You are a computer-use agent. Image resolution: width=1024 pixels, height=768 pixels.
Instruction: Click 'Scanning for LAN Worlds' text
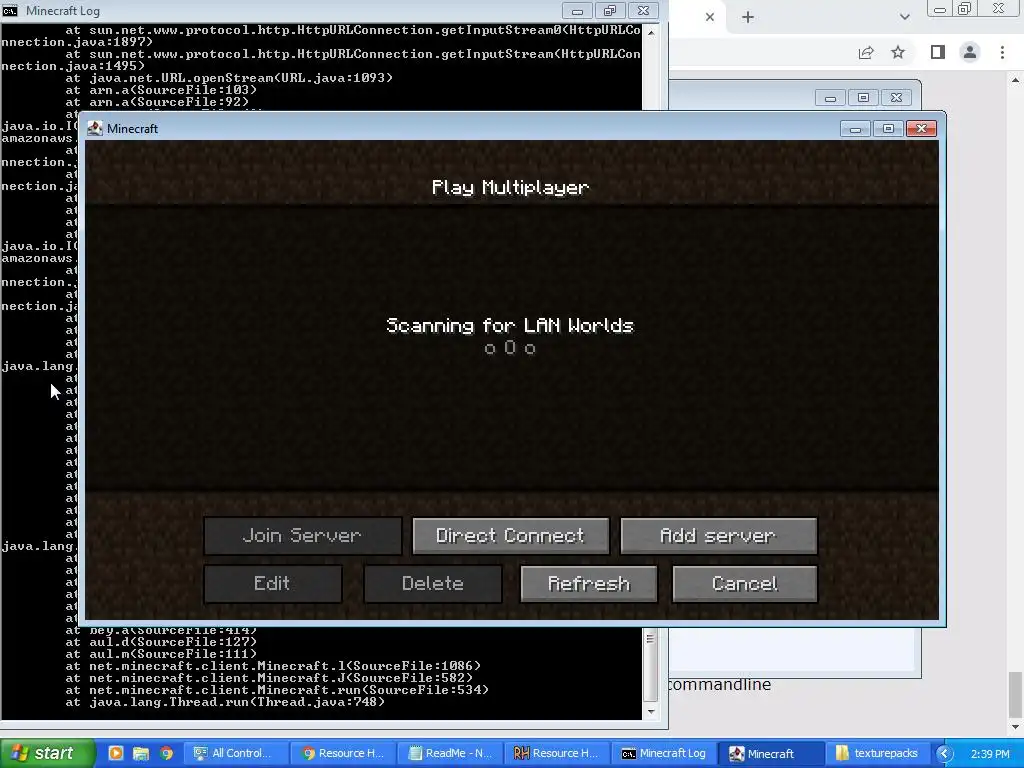click(x=510, y=325)
